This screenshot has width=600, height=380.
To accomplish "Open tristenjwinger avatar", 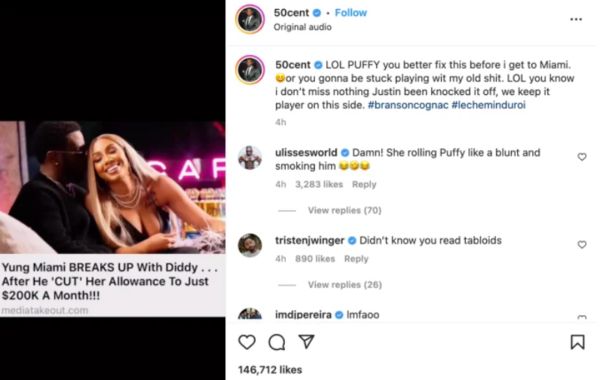I will 250,245.
